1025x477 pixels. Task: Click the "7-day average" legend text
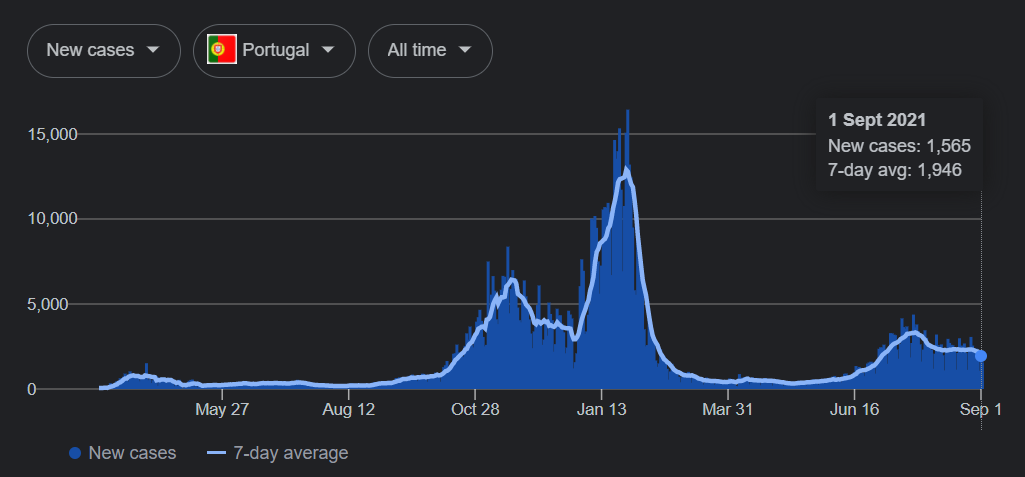[290, 453]
